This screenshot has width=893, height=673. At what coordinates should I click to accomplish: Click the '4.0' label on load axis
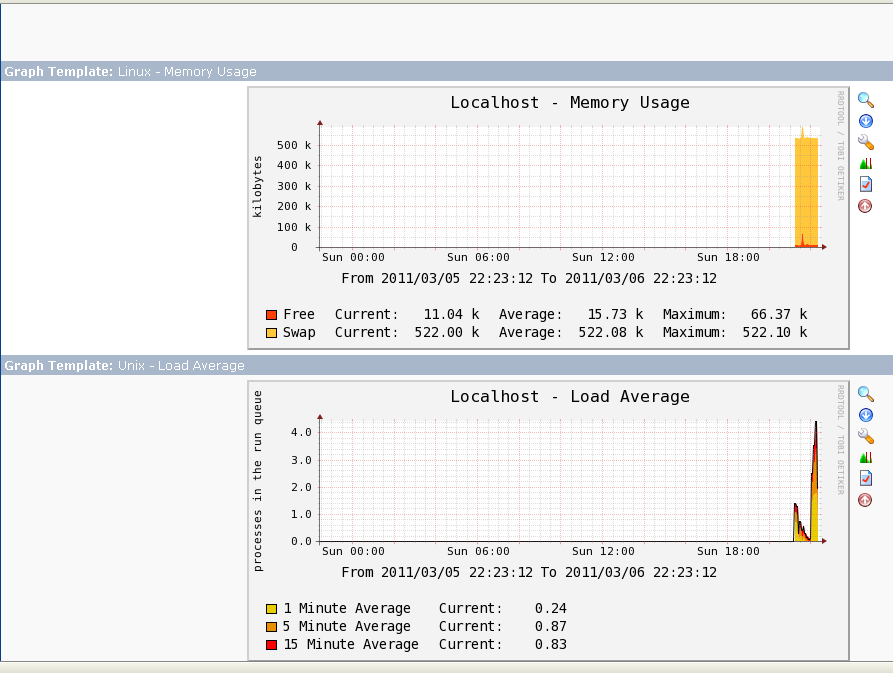pos(301,432)
